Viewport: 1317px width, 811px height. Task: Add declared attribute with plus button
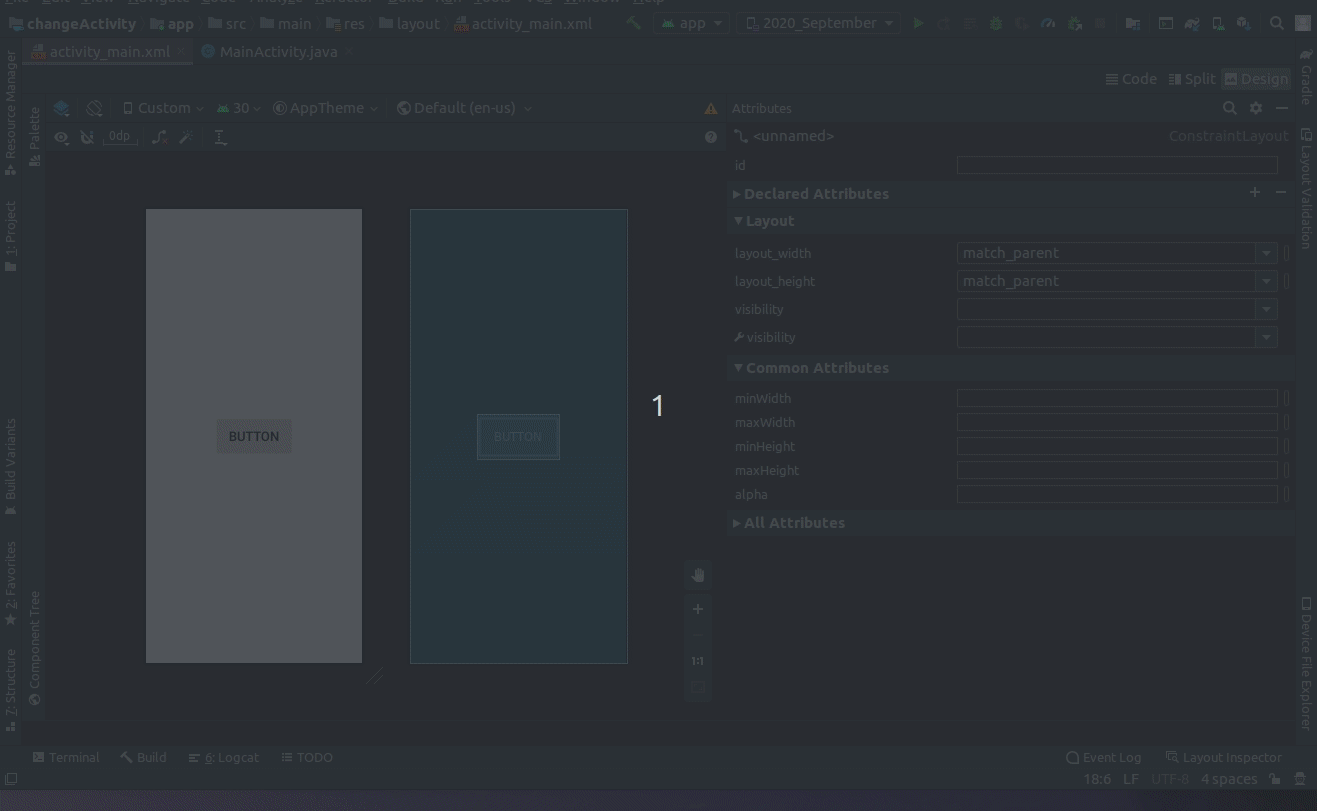pyautogui.click(x=1255, y=192)
